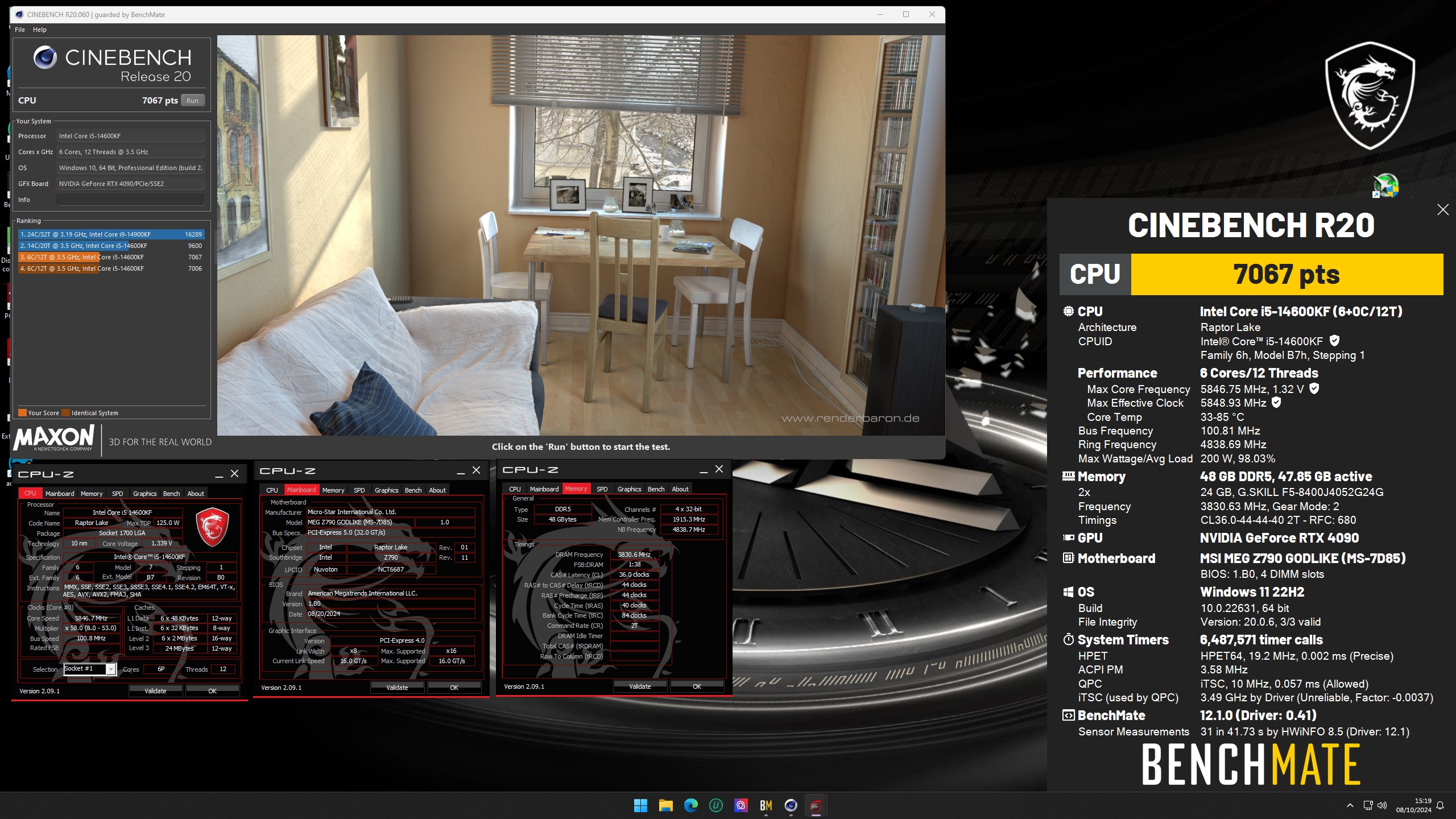Click Validate in the first CPU-Z window
Image resolution: width=1456 pixels, height=819 pixels.
(x=155, y=691)
